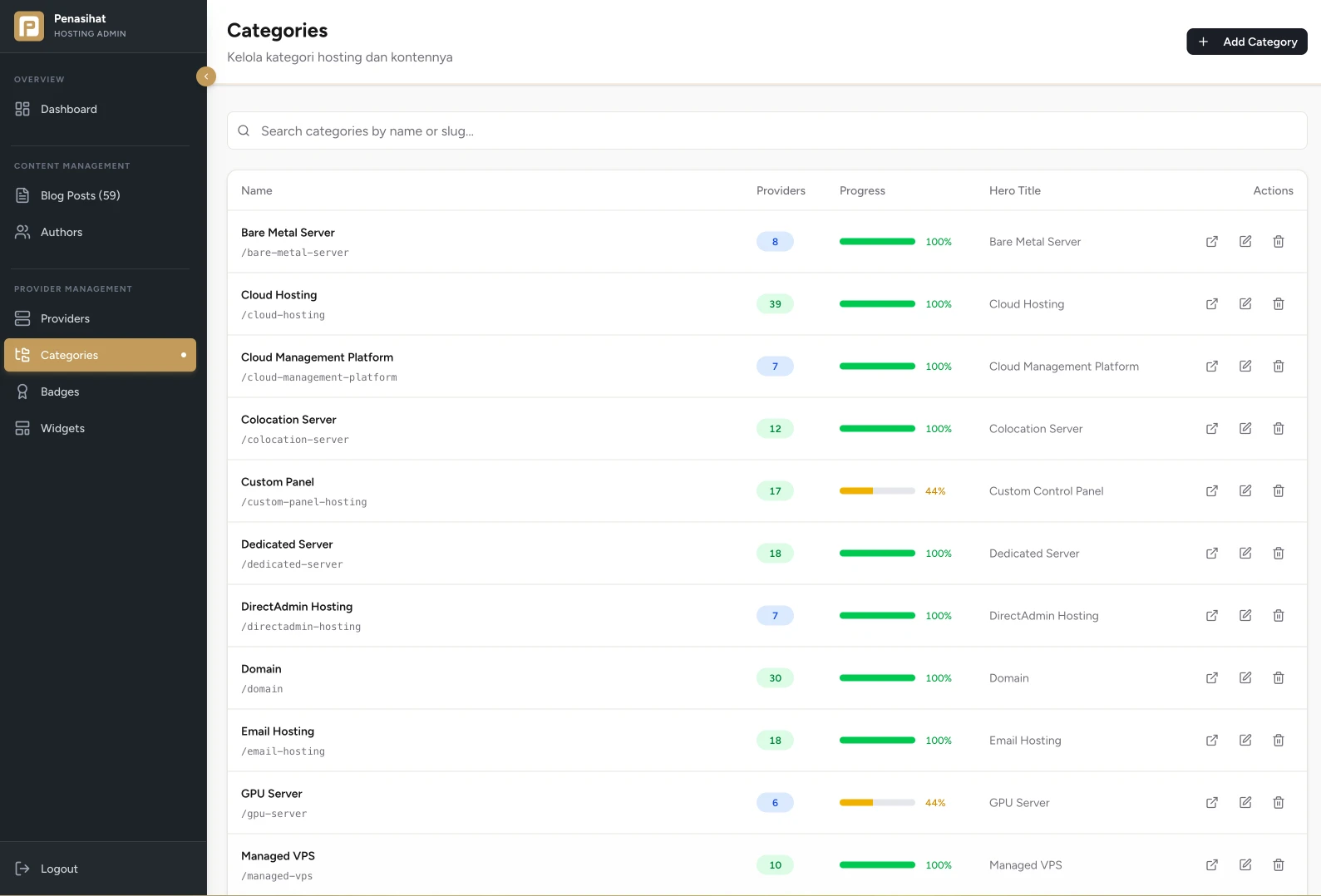
Task: Edit the Cloud Hosting category
Action: (x=1245, y=304)
